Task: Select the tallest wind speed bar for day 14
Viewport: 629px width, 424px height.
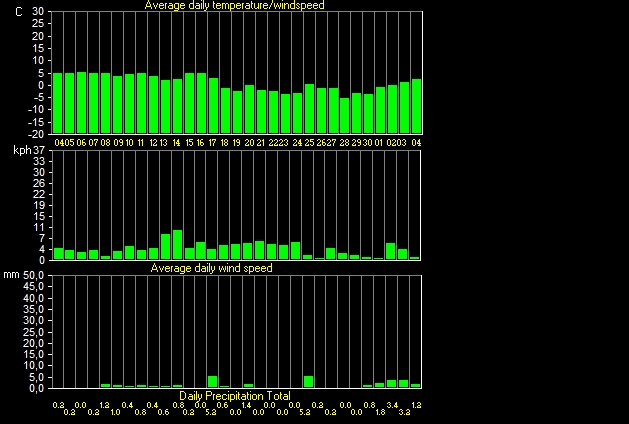Action: 177,245
